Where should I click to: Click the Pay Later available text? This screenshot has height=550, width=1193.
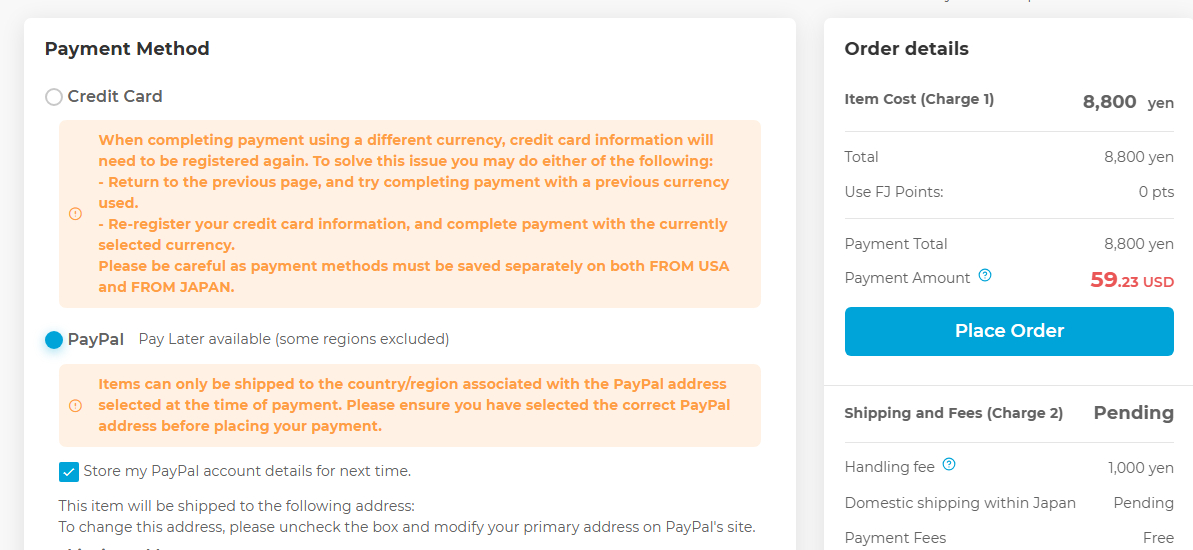[294, 339]
